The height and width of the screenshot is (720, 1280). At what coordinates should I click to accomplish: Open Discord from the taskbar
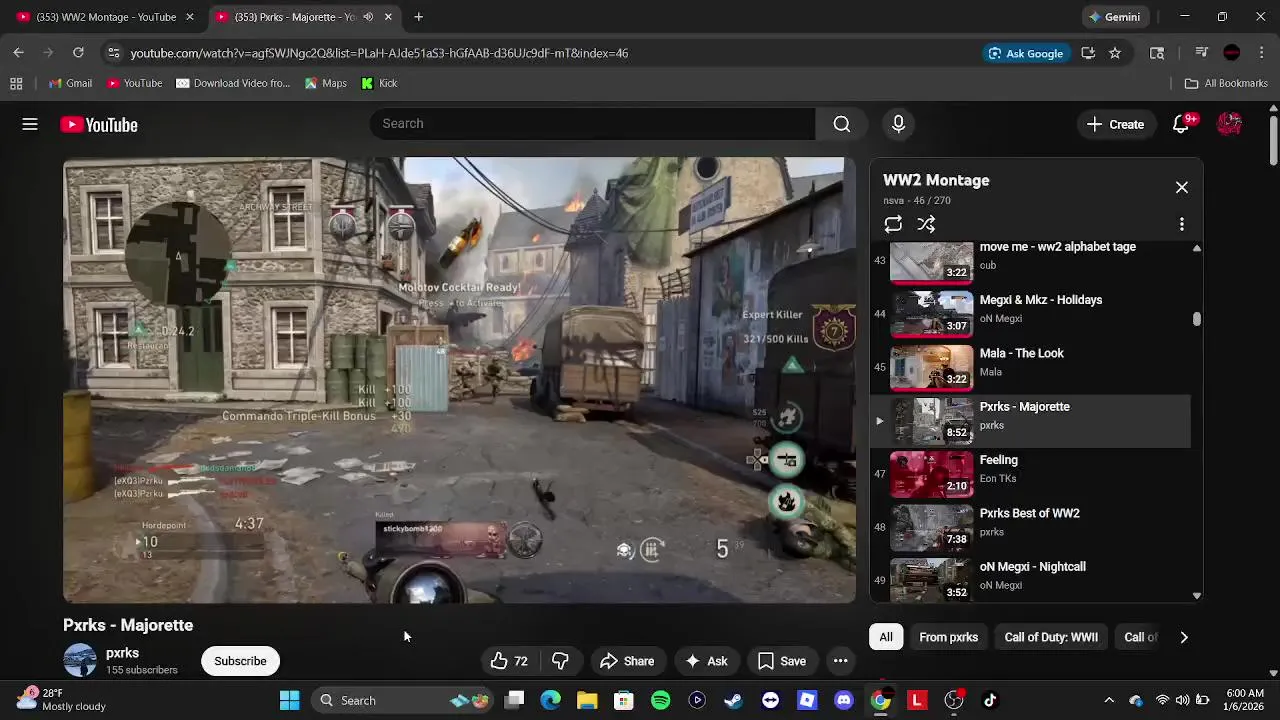pyautogui.click(x=843, y=700)
